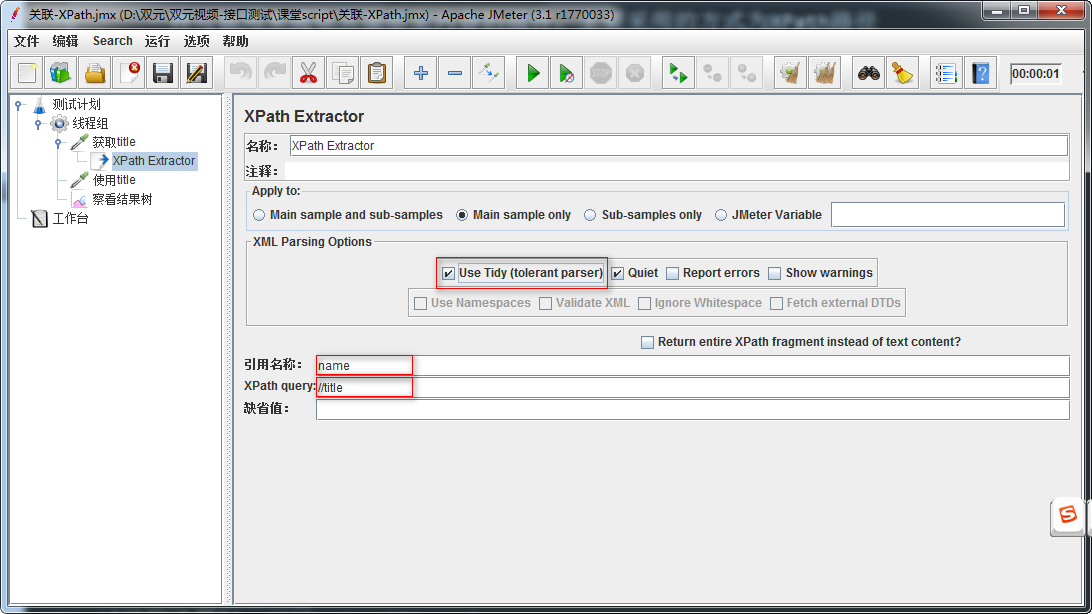Clear results with single broom icon
Image resolution: width=1092 pixels, height=614 pixels.
[x=790, y=73]
